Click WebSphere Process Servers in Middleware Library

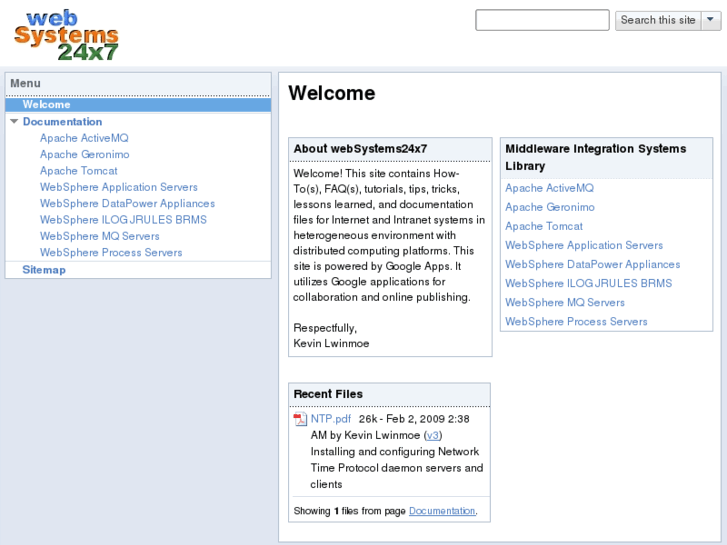click(x=576, y=321)
